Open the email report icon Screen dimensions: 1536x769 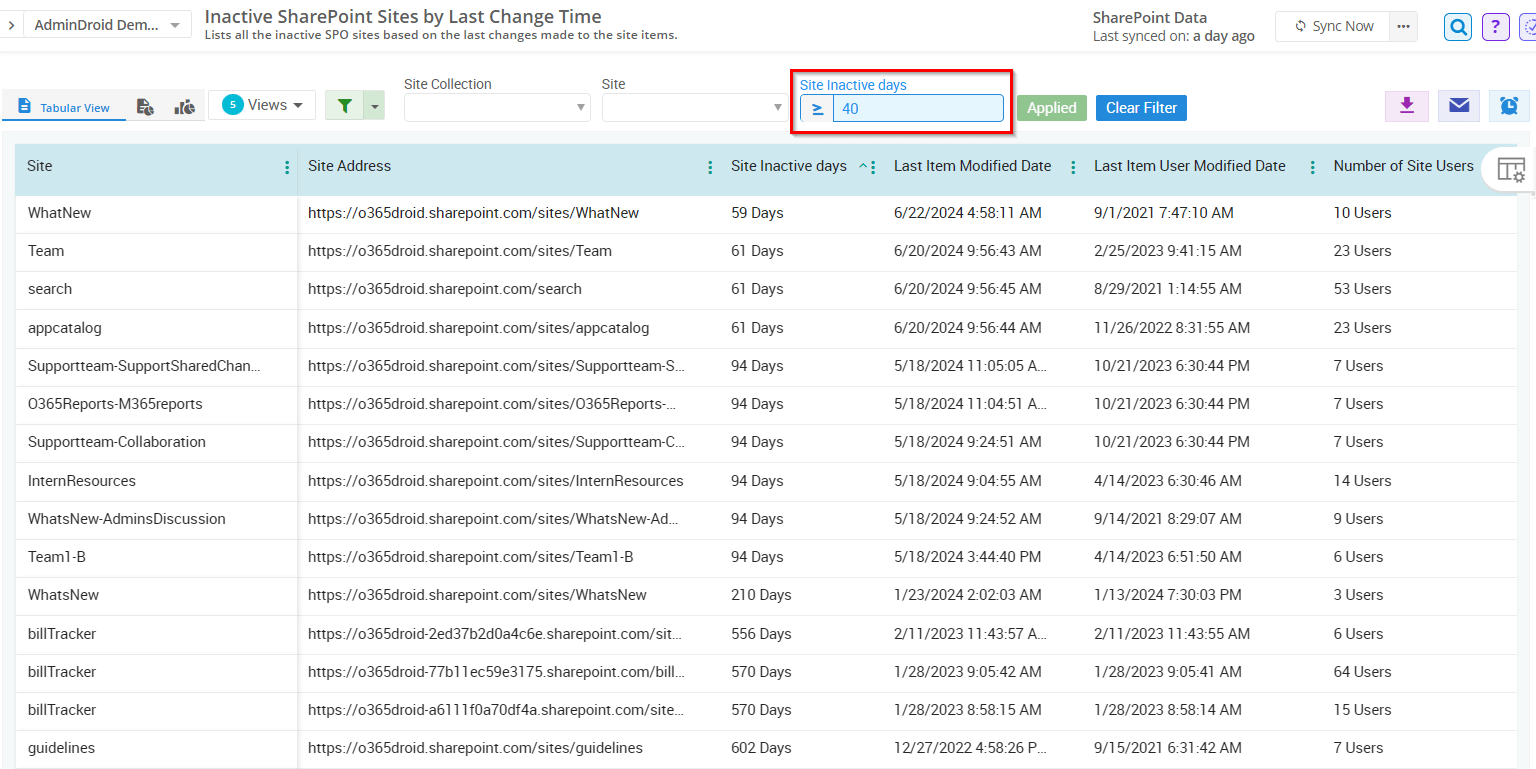coord(1458,105)
